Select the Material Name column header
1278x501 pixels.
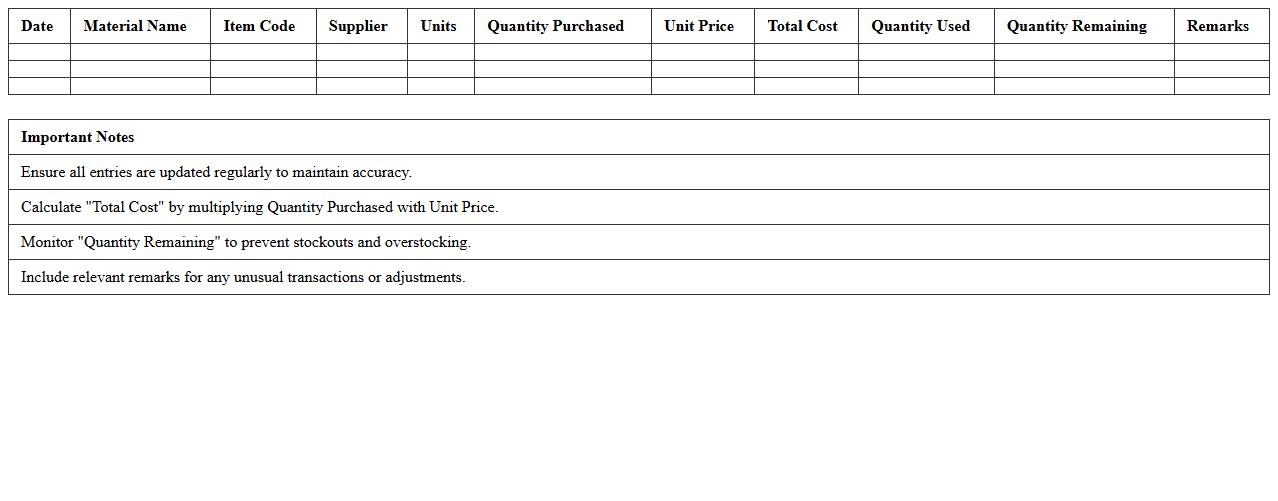[135, 26]
